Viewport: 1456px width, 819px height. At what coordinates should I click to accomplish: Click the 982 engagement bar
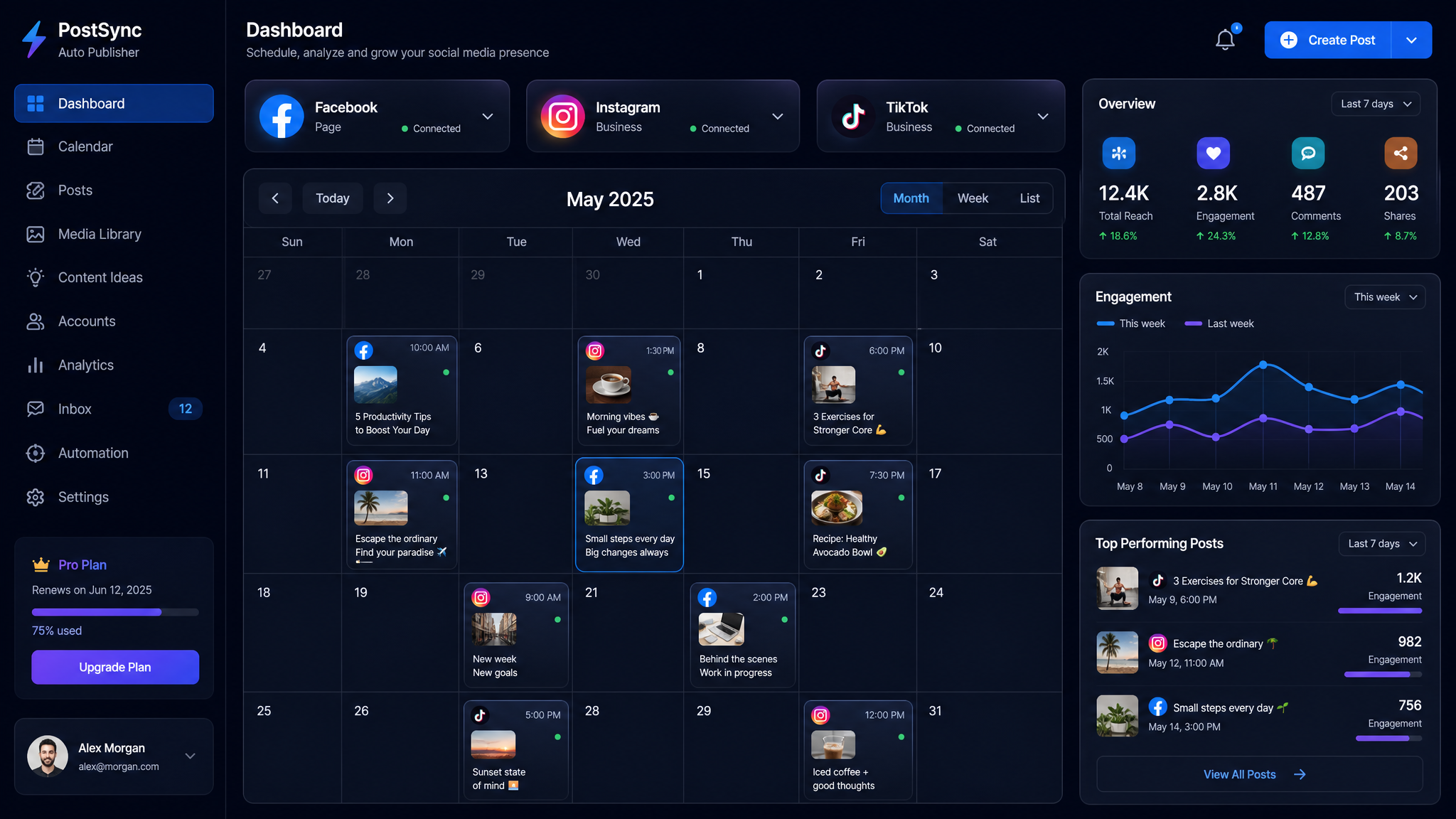pyautogui.click(x=1383, y=674)
